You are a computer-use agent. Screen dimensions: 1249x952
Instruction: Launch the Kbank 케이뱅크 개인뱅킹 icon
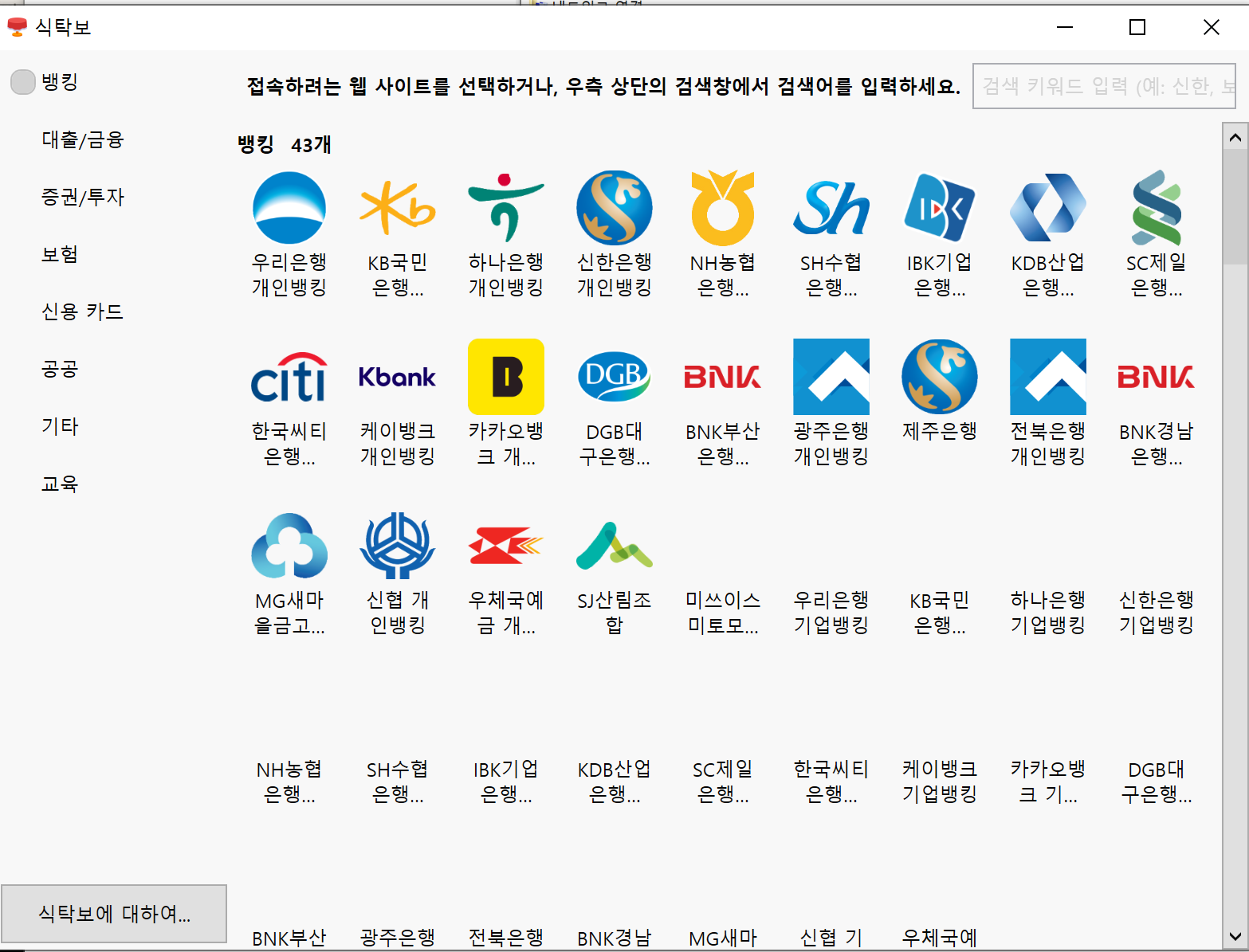point(398,377)
